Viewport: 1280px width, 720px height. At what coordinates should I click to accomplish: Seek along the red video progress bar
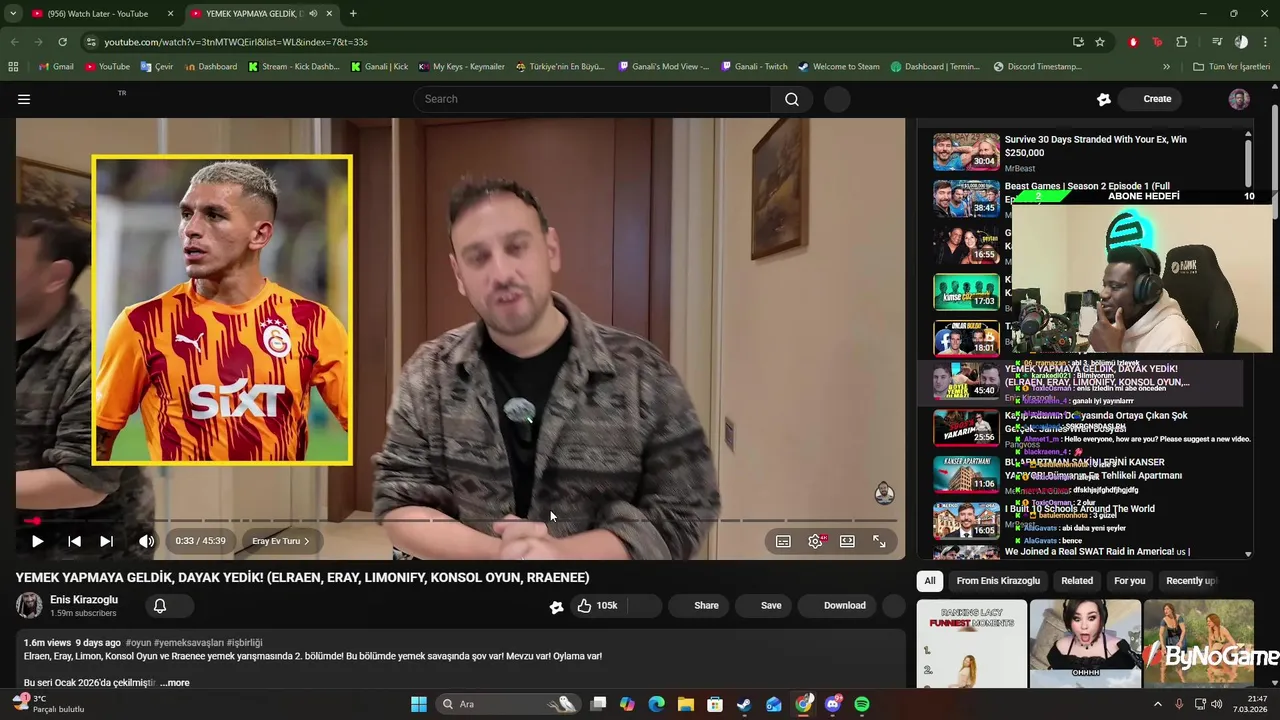460,521
